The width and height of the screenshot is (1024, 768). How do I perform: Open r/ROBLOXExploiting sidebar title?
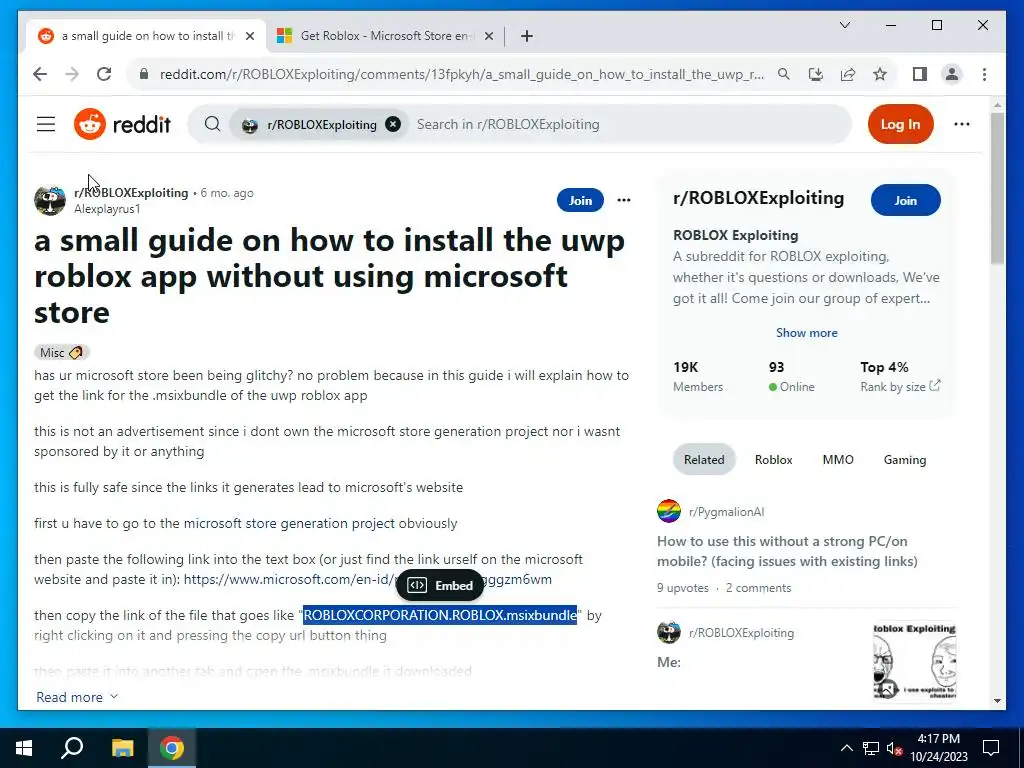pyautogui.click(x=758, y=198)
